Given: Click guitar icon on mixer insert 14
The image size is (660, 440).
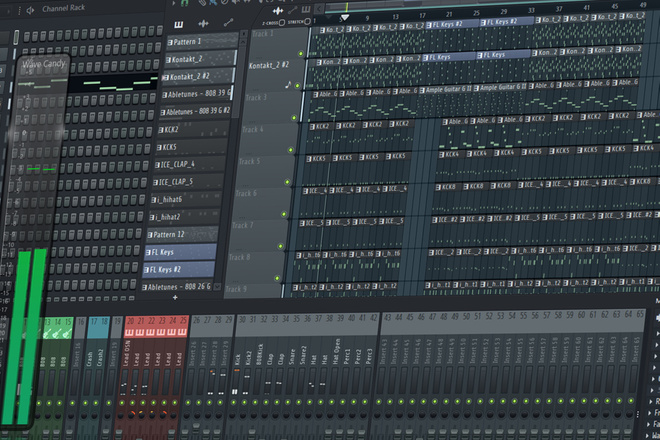Looking at the screenshot, I should [57, 334].
